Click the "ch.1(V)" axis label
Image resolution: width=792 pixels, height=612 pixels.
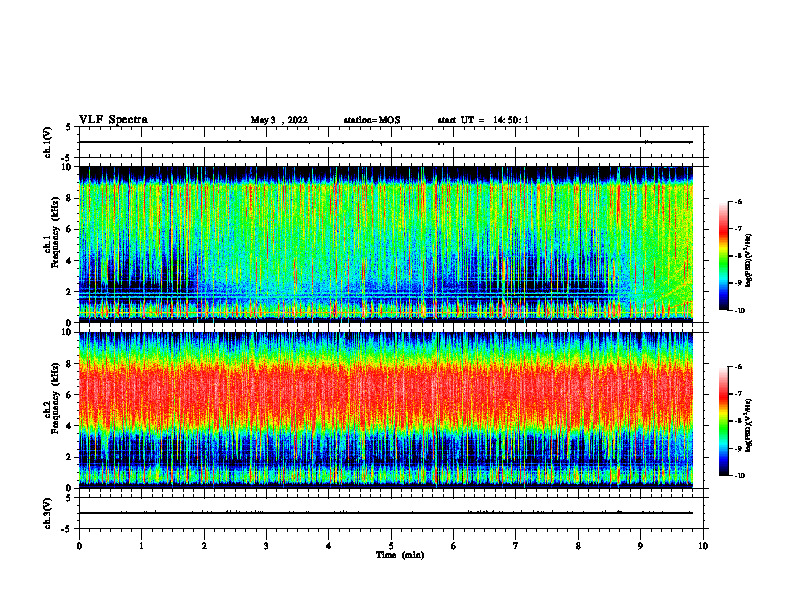coord(48,142)
